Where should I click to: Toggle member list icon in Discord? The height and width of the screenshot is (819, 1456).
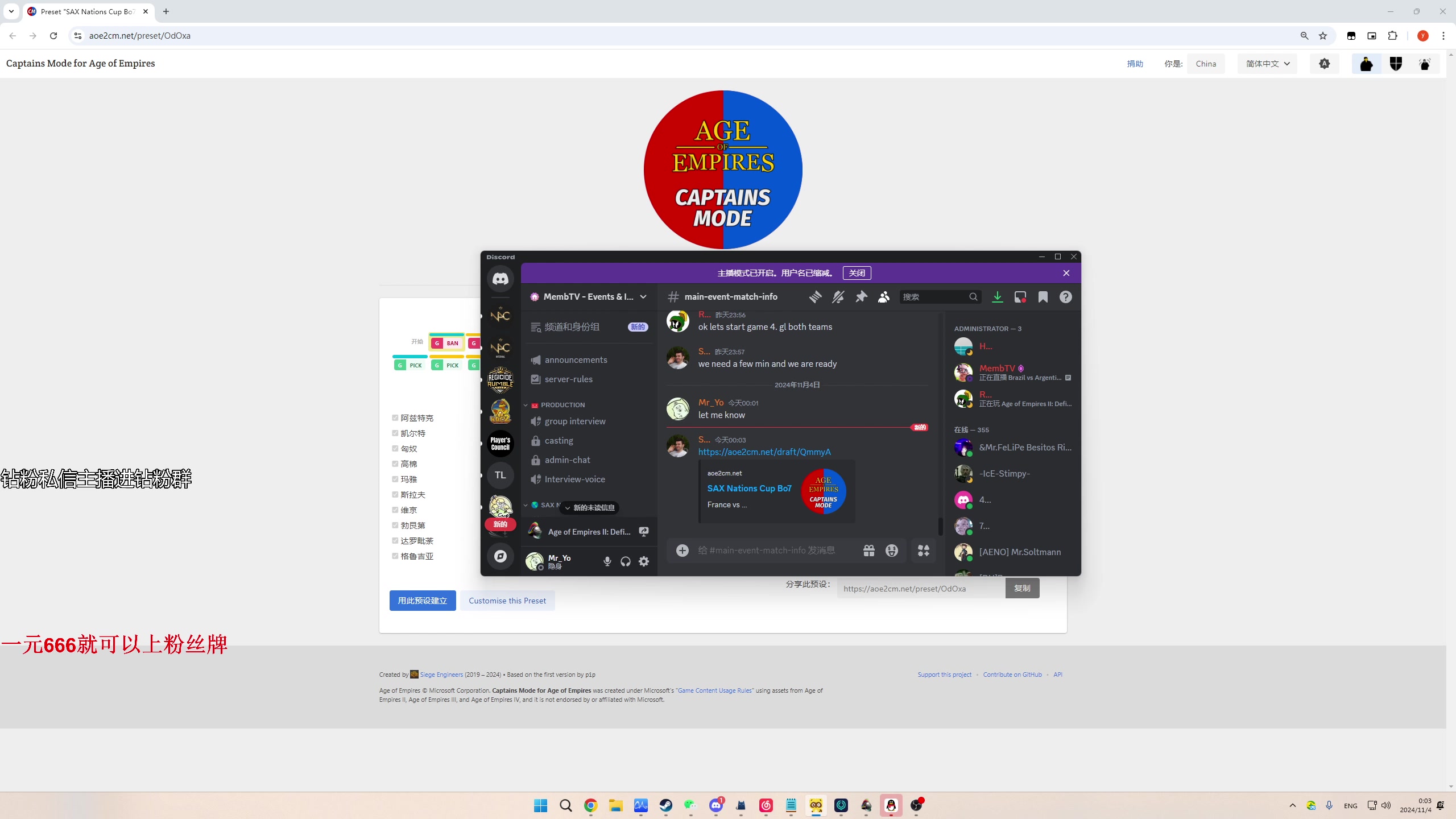[884, 297]
